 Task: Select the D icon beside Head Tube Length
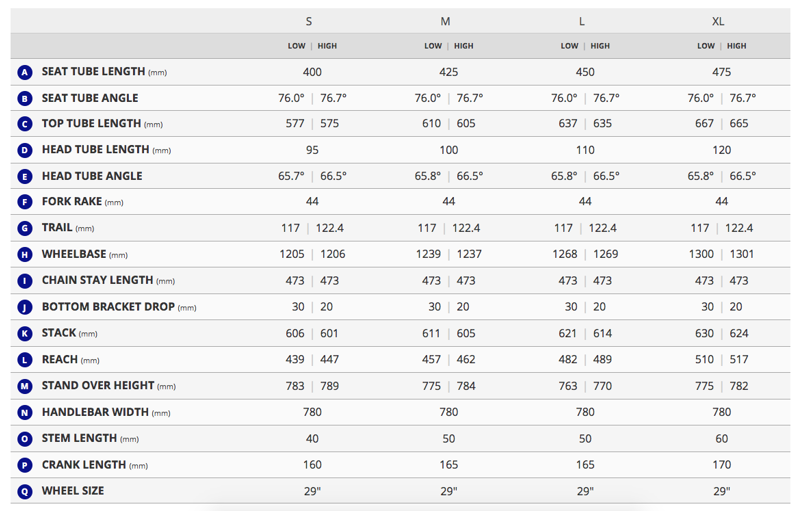tap(25, 150)
